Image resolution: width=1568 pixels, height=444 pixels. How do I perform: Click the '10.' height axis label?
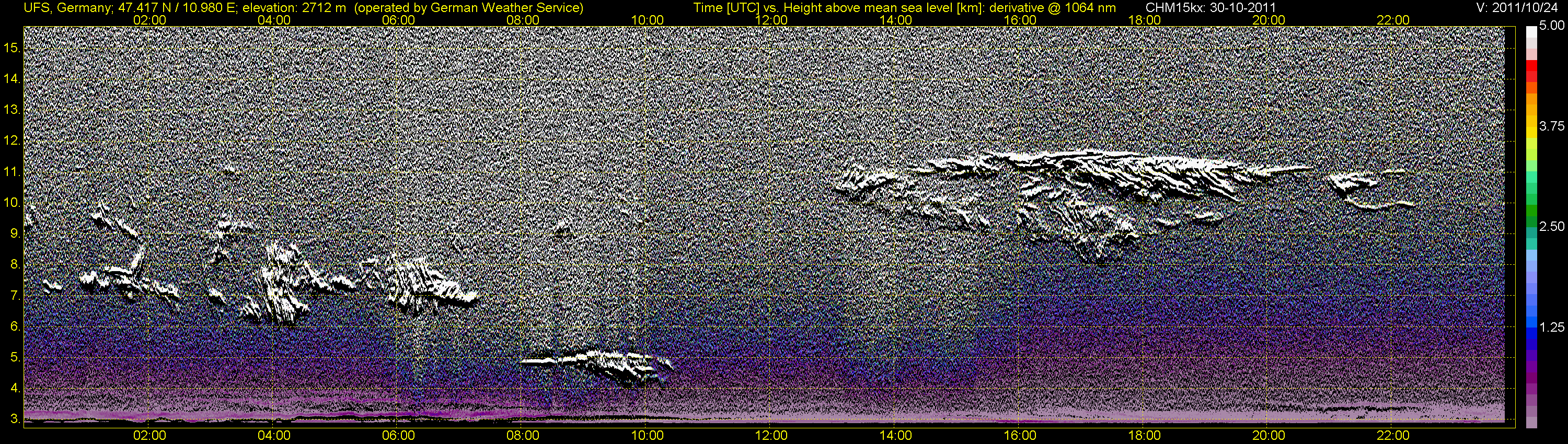[12, 203]
